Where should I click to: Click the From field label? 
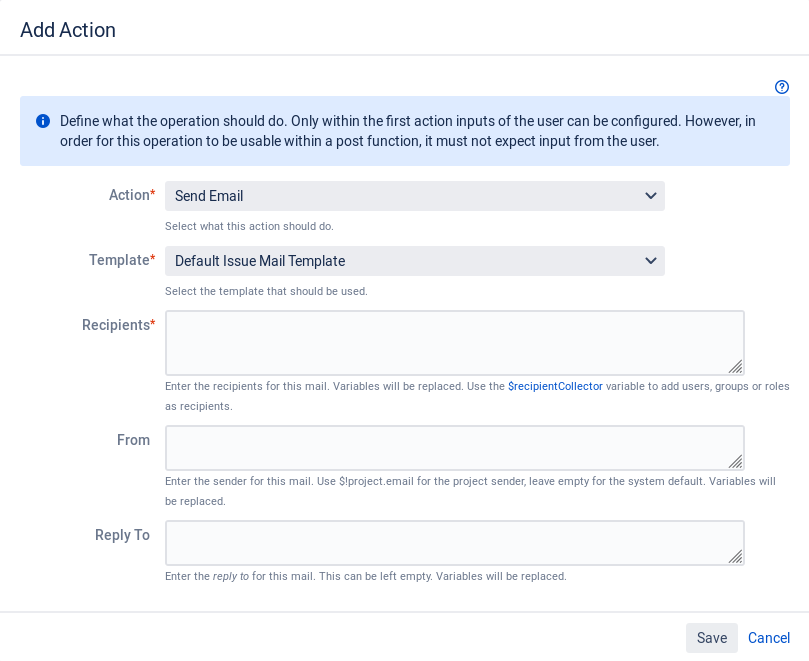[133, 440]
